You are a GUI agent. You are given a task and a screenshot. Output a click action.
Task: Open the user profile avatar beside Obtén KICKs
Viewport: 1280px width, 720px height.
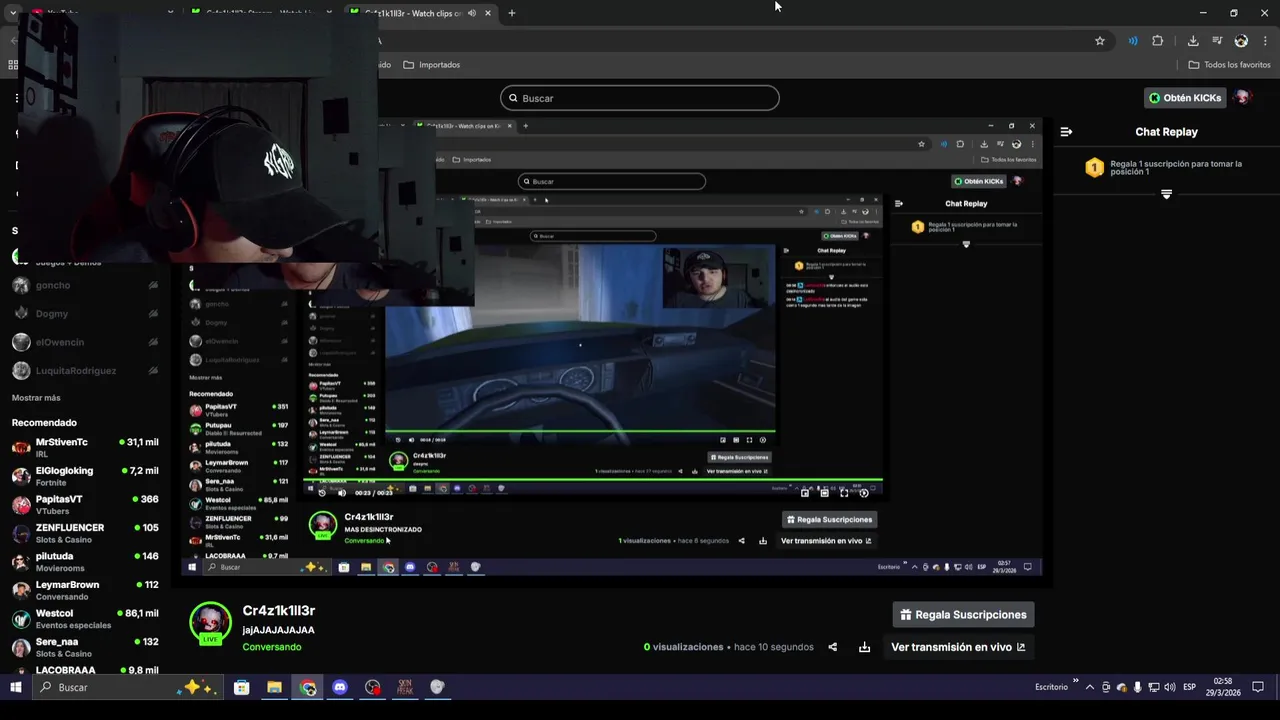[x=1242, y=98]
